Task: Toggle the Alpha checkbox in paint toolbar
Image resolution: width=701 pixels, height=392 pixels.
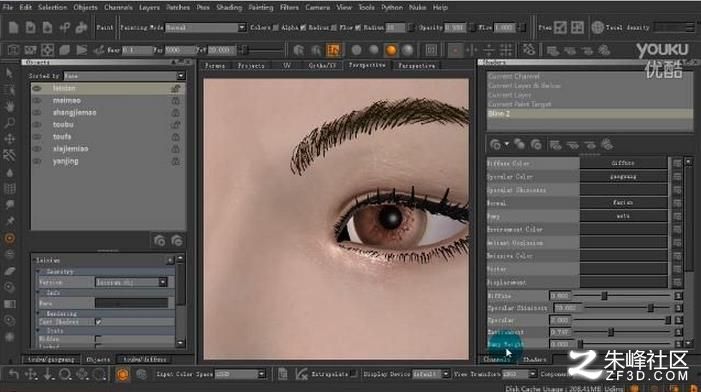Action: coord(303,28)
